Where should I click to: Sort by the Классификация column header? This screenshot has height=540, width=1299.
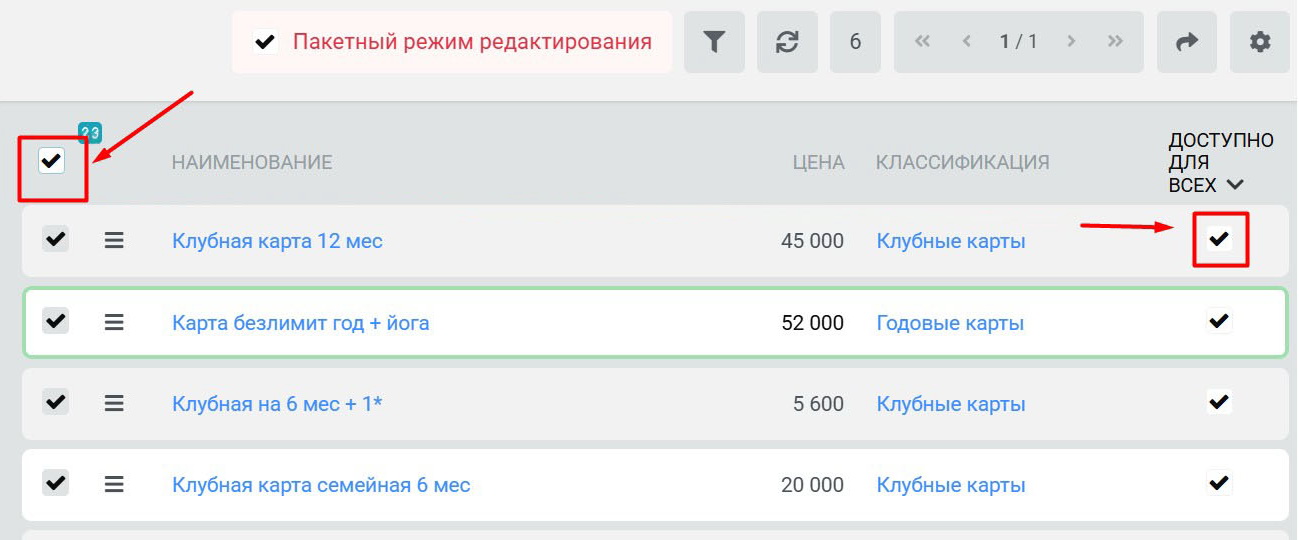963,162
